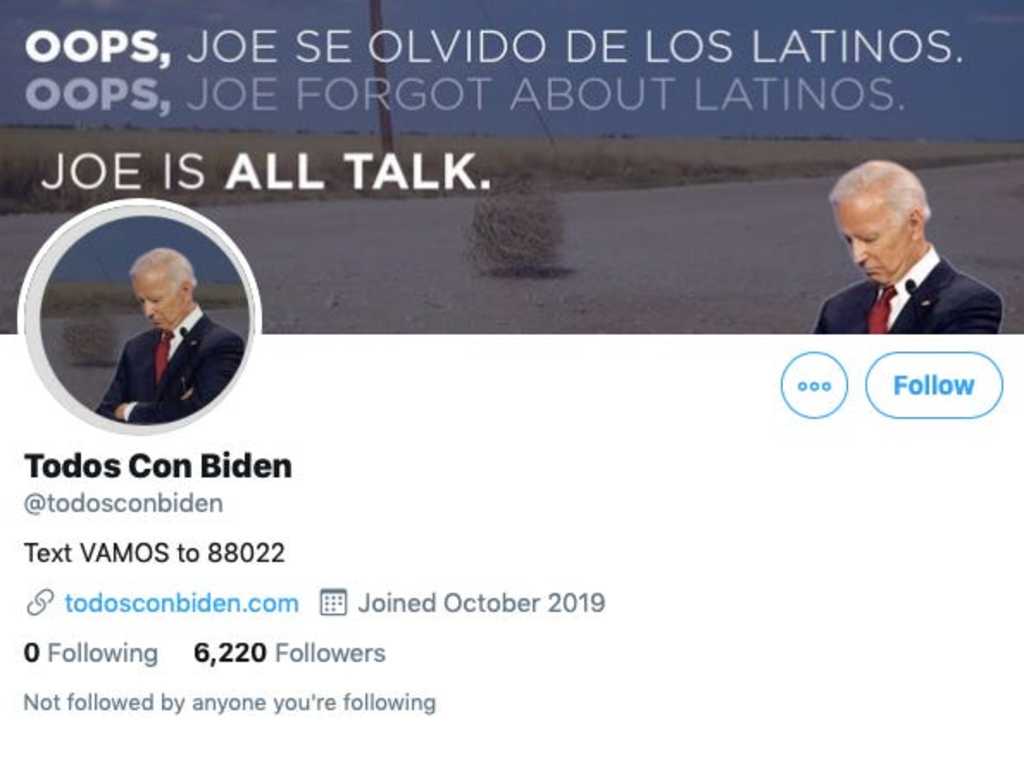Open the circular profile picture
Screen dimensions: 1024x767
coord(142,318)
